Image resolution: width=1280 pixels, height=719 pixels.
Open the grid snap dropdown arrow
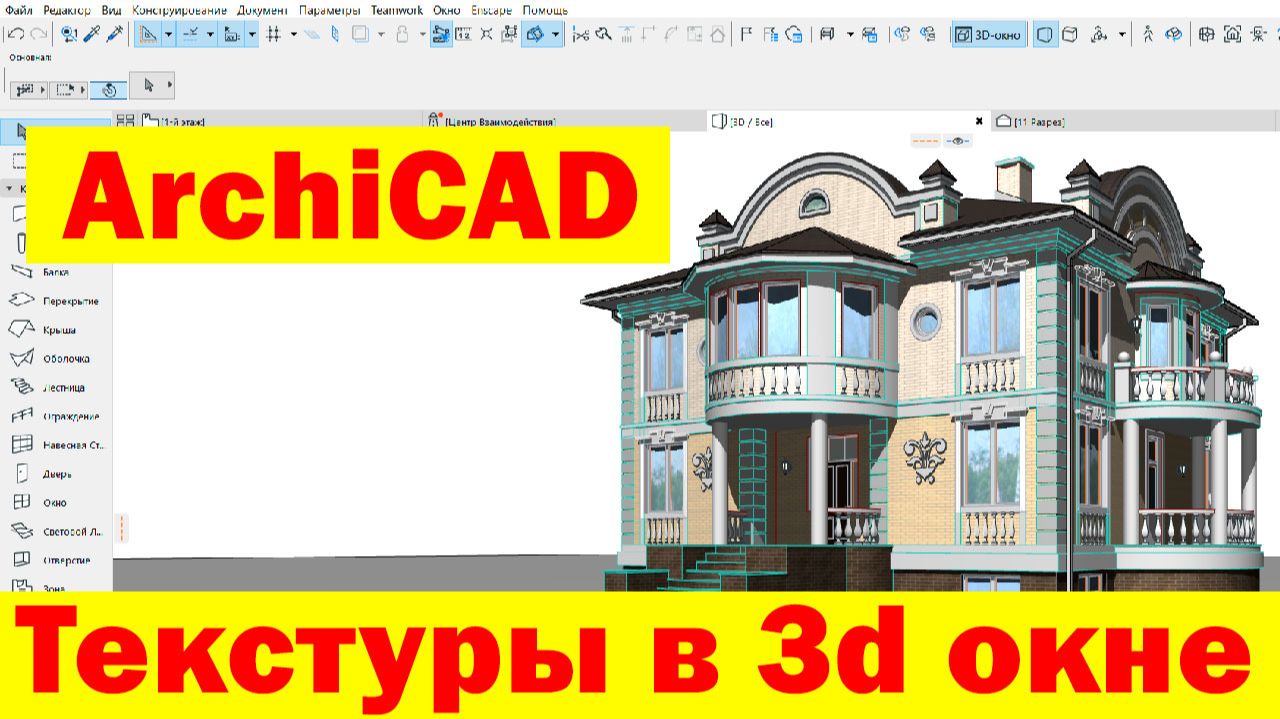[x=293, y=34]
